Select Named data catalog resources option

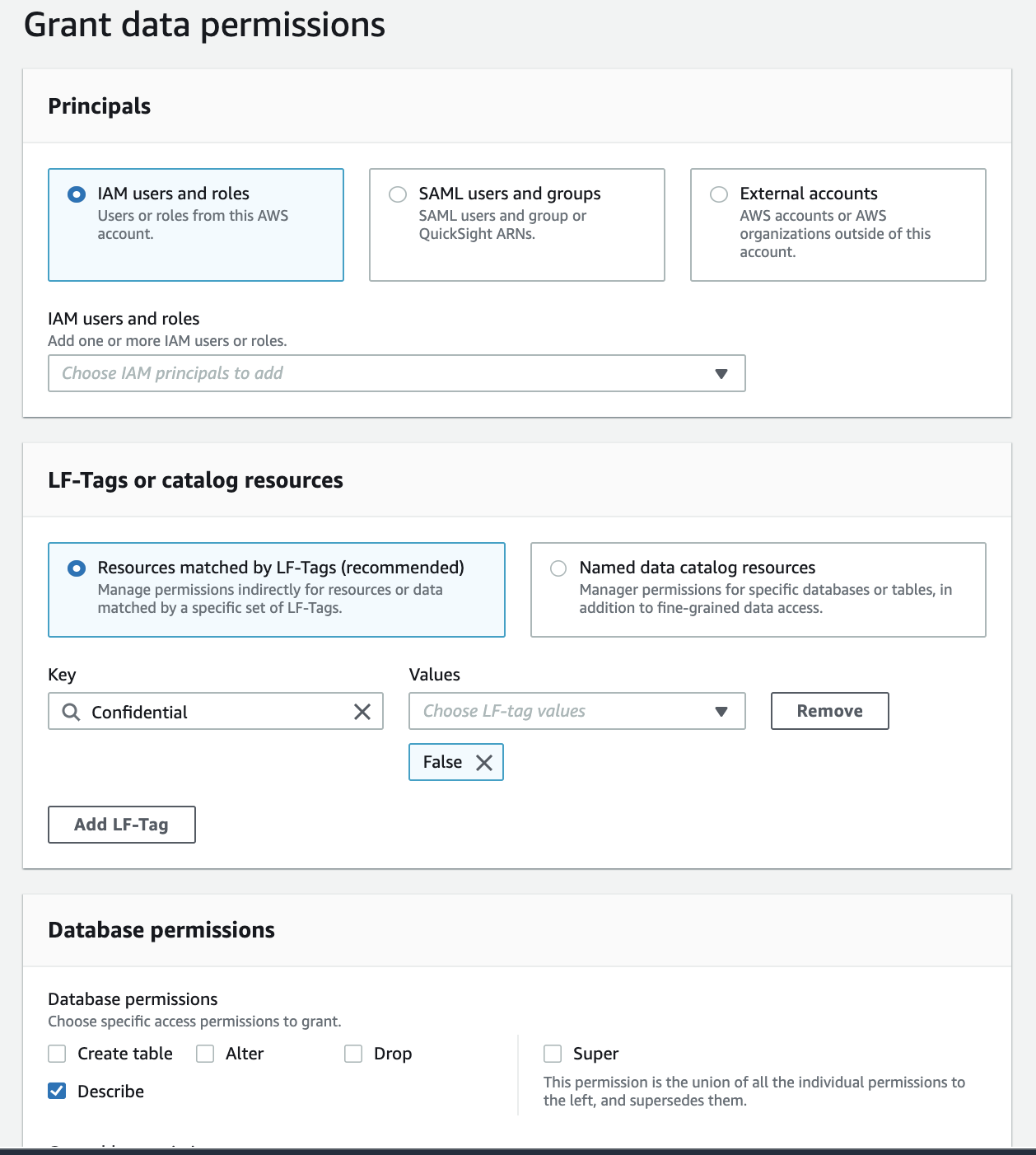point(558,568)
